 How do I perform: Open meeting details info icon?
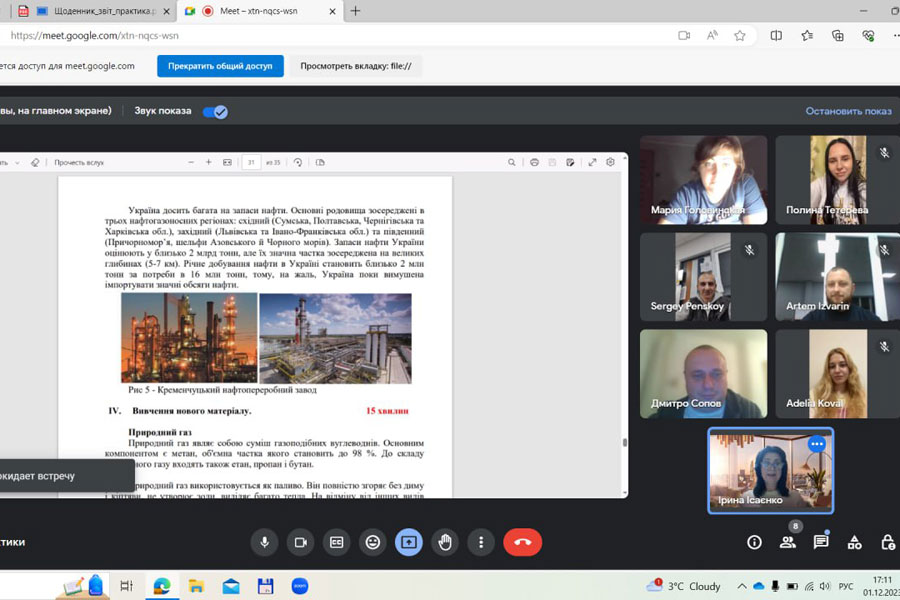tap(755, 542)
